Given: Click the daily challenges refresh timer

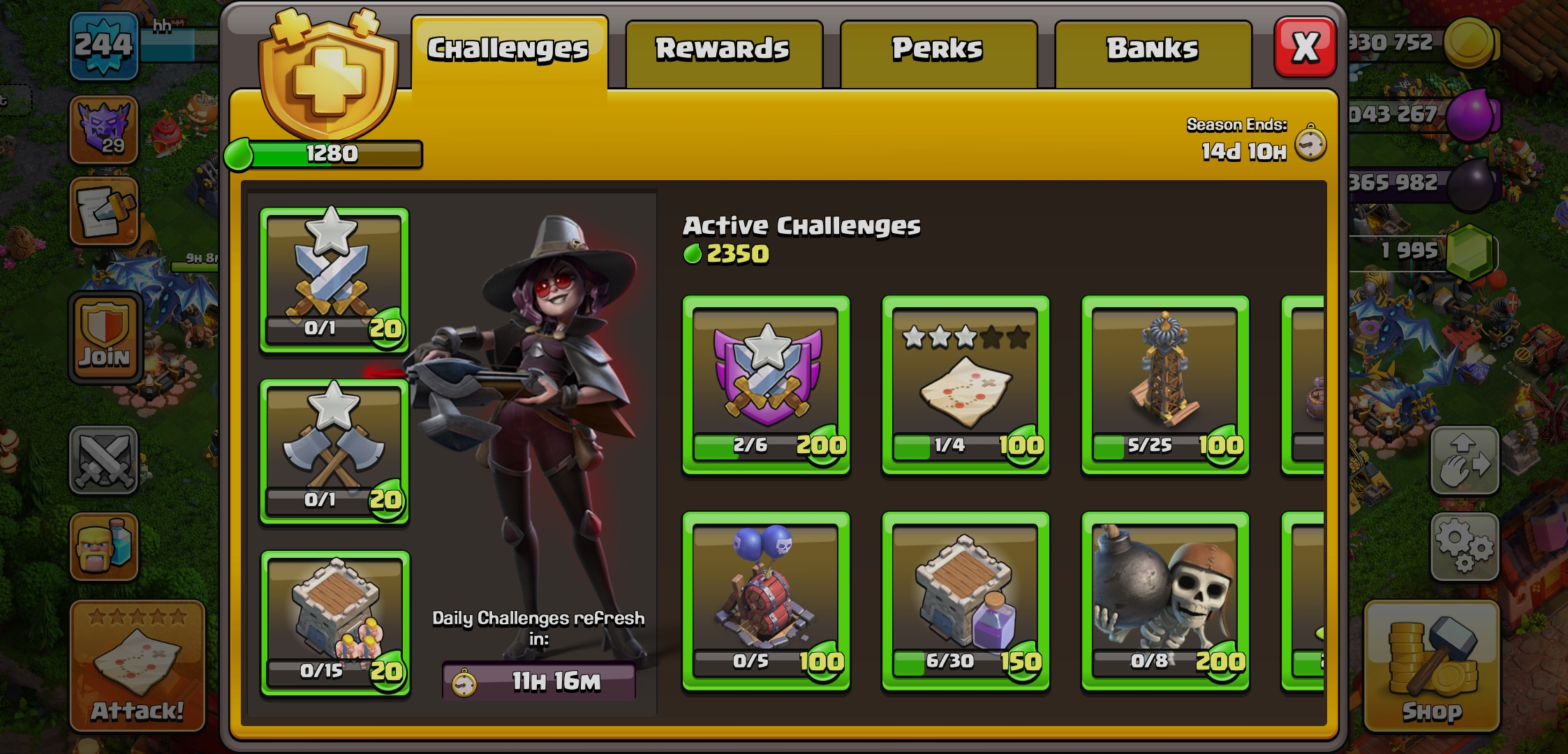Looking at the screenshot, I should [539, 681].
